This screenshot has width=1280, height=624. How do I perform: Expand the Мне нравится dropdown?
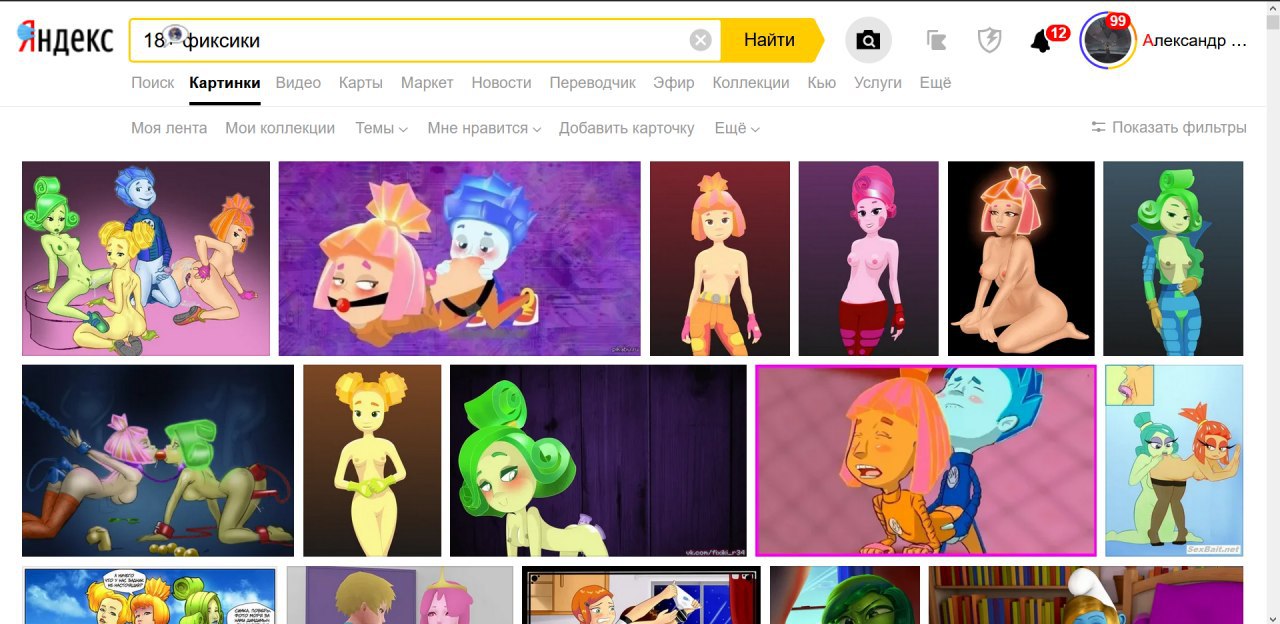coord(484,128)
